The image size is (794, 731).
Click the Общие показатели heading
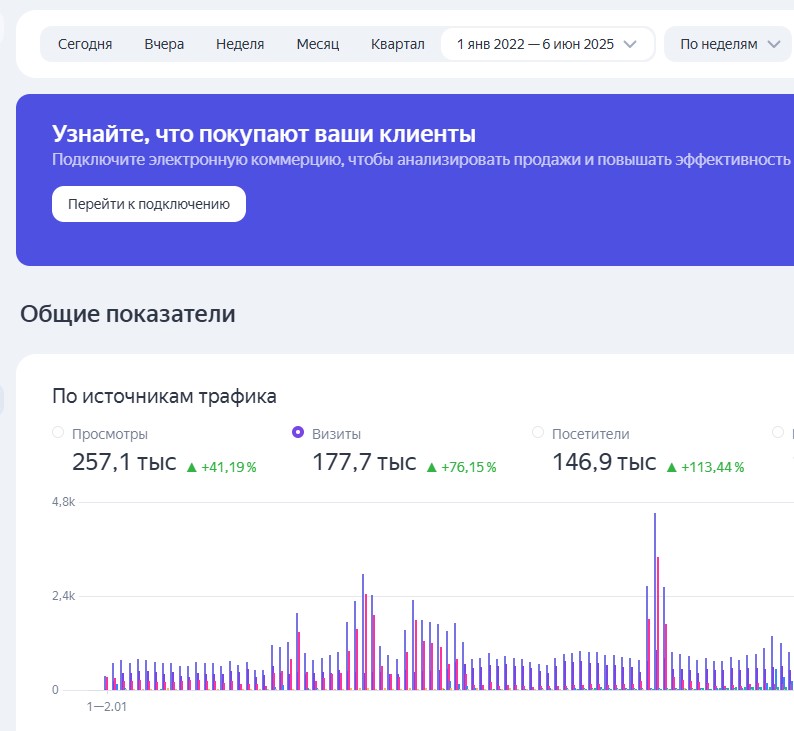coord(128,314)
